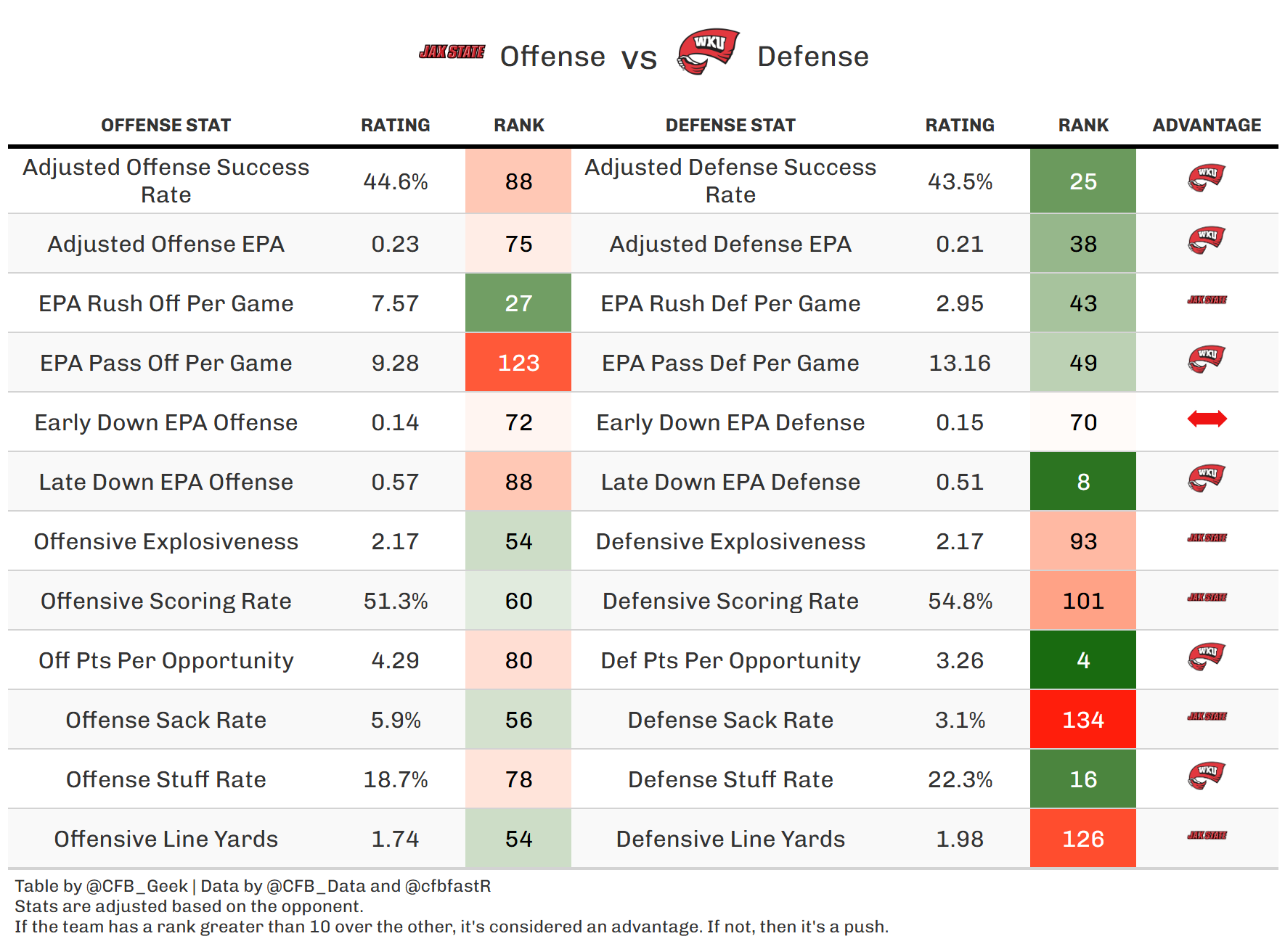Image resolution: width=1285 pixels, height=952 pixels.
Task: Click WKU advantage icon in Late Down EPA row
Action: [1206, 478]
